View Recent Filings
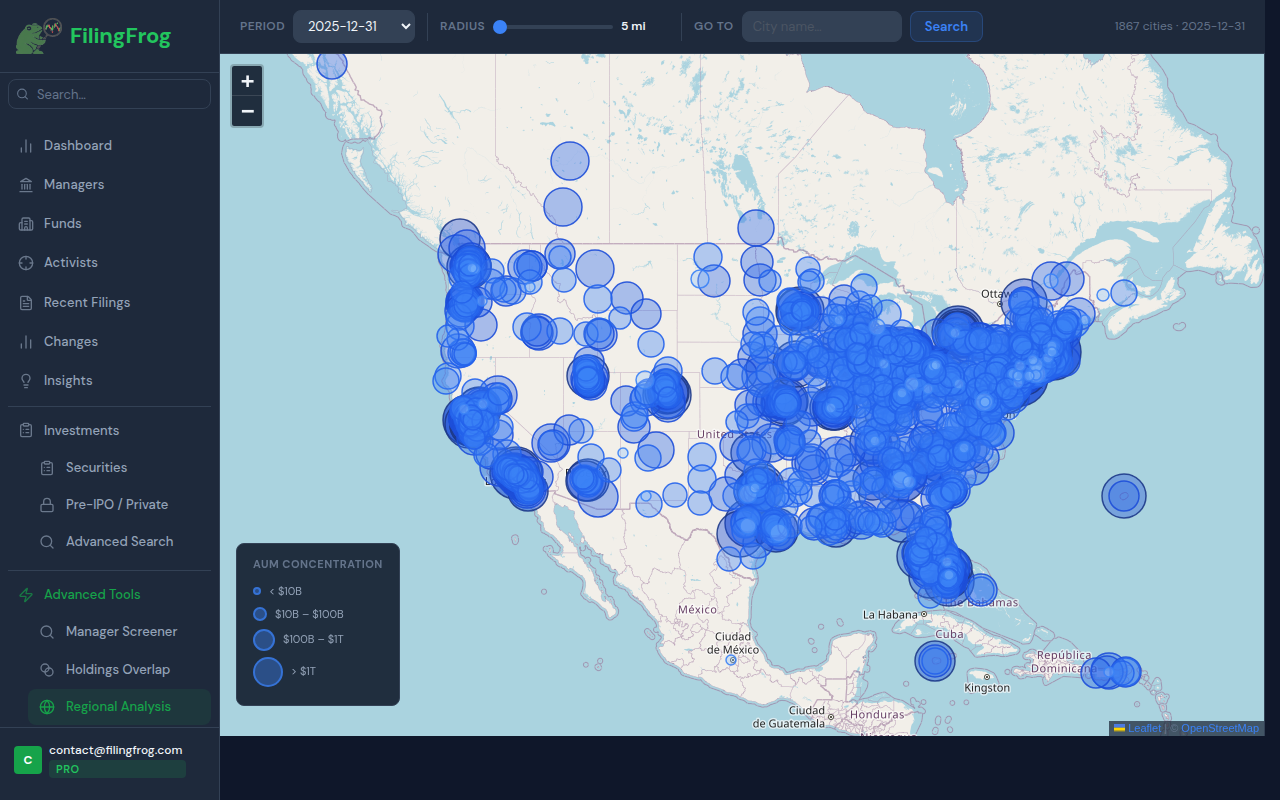 click(87, 302)
